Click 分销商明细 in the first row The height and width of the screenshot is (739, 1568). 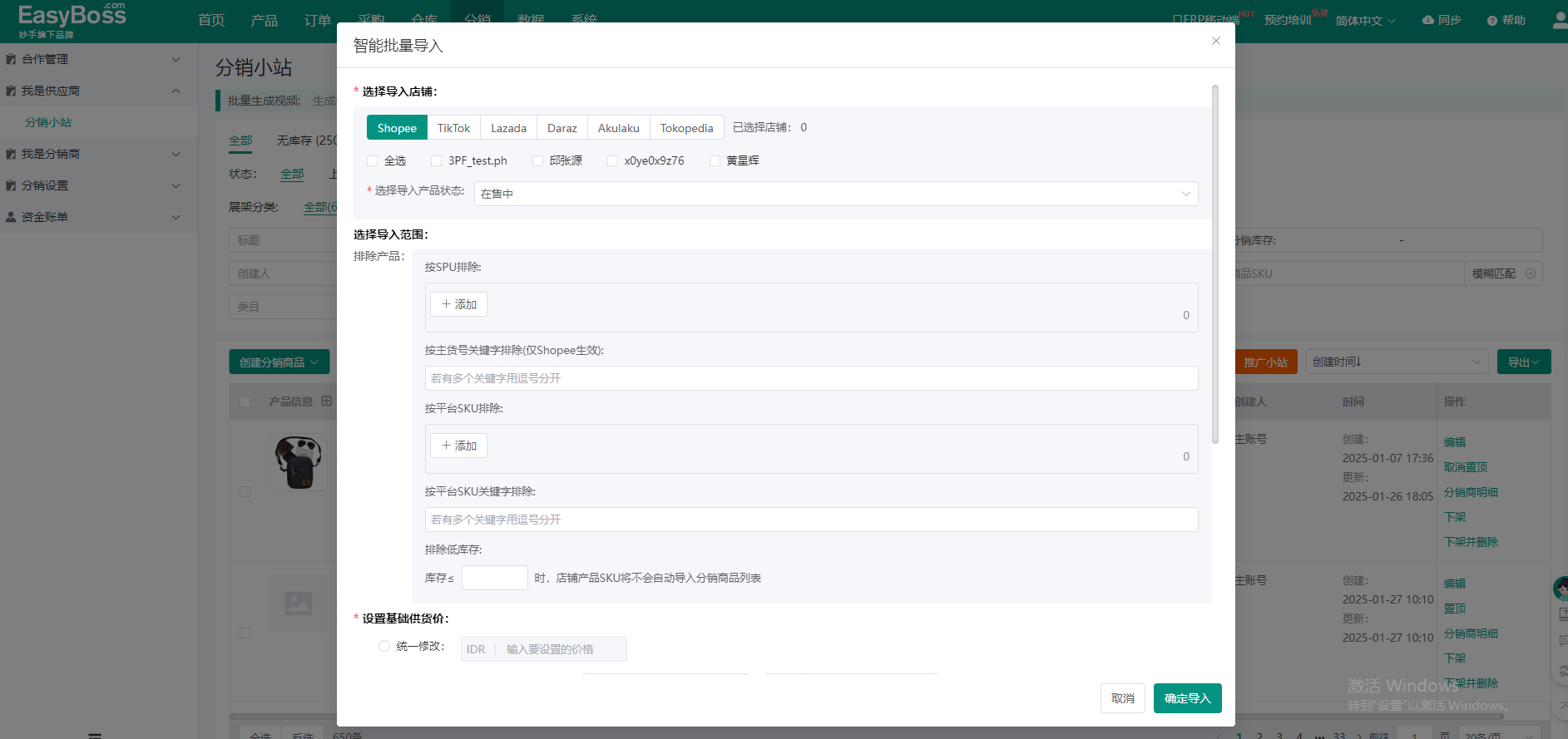pyautogui.click(x=1471, y=492)
